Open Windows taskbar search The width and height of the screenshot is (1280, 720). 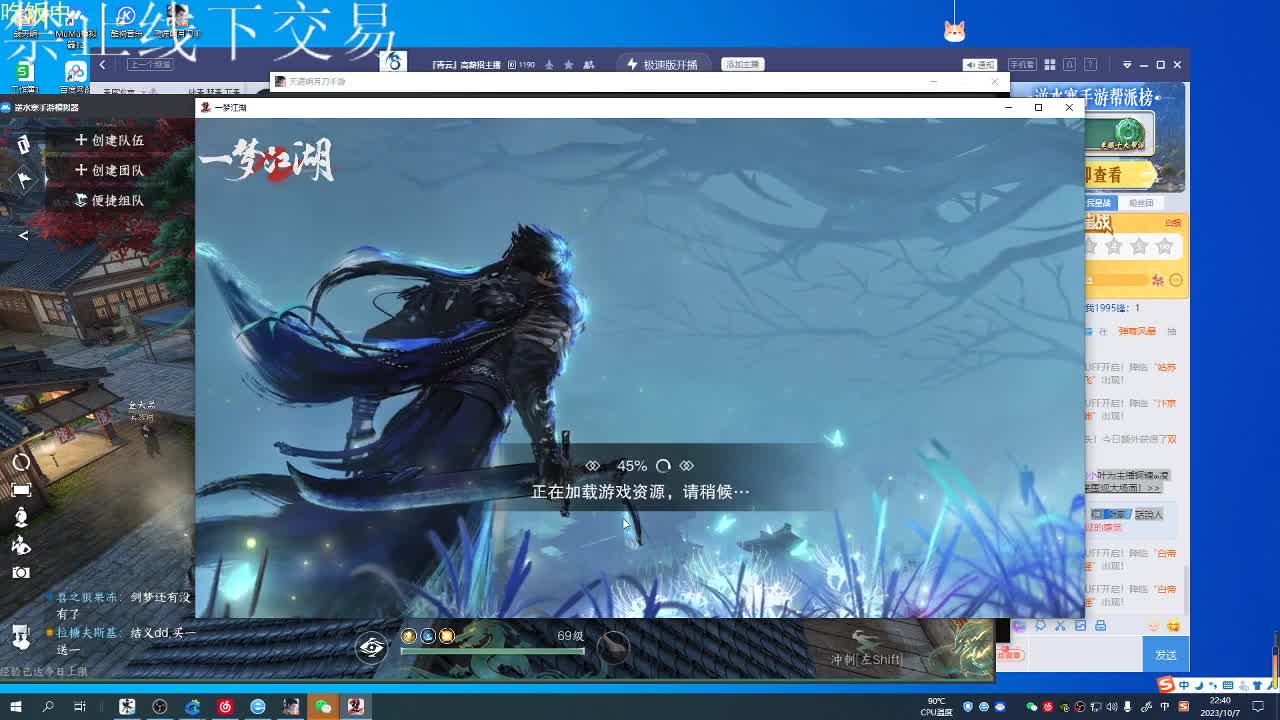point(48,706)
